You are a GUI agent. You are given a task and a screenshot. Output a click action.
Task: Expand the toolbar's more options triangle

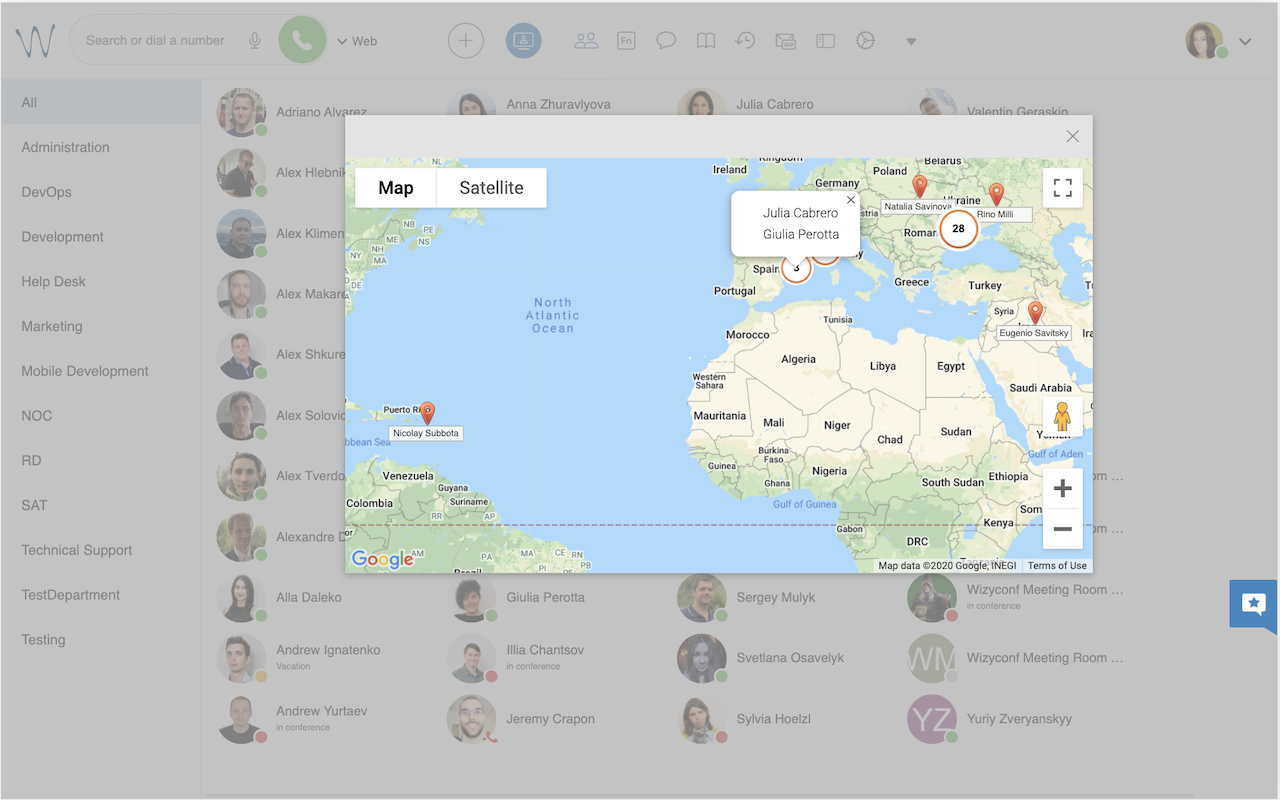click(911, 42)
